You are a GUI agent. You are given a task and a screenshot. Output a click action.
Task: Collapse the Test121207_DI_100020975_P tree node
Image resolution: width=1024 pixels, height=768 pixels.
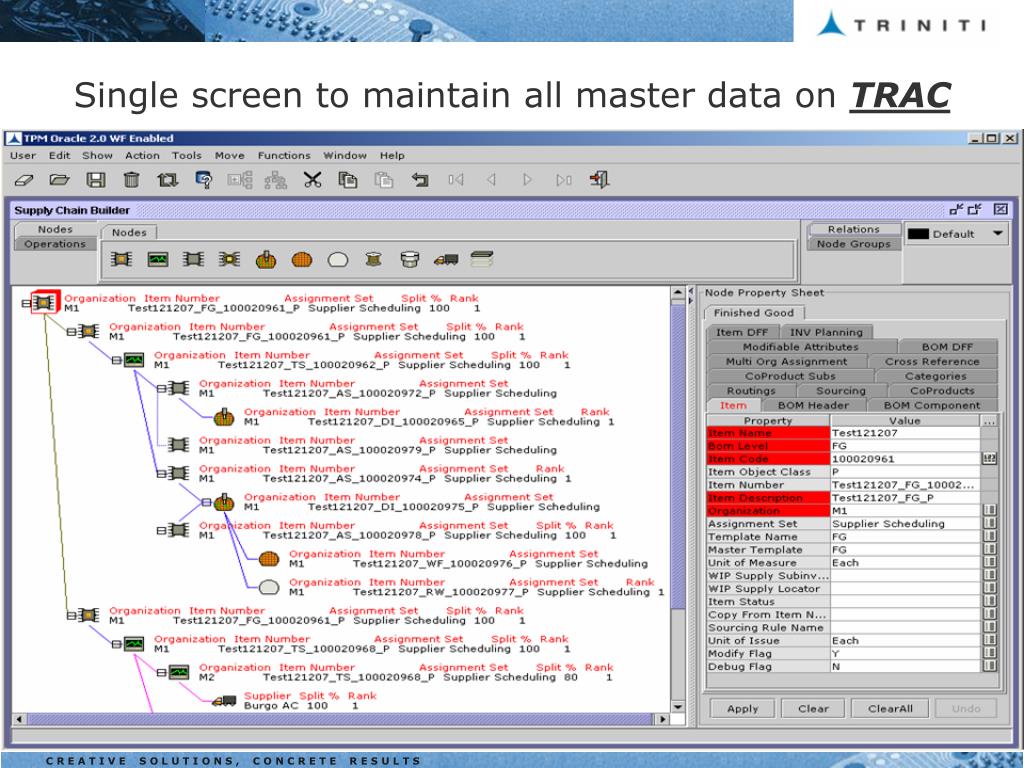coord(206,502)
